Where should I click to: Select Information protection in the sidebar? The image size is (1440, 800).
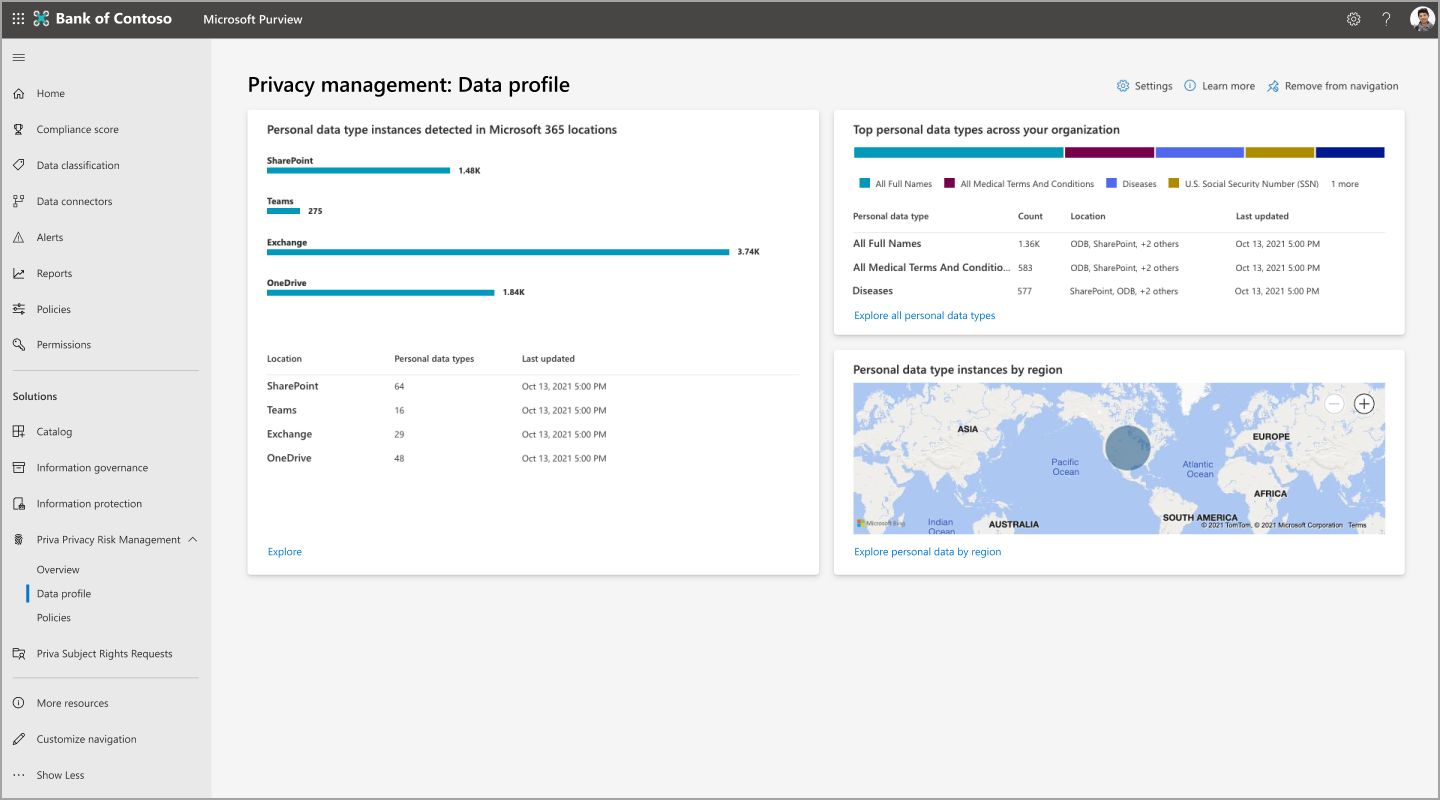click(x=89, y=504)
